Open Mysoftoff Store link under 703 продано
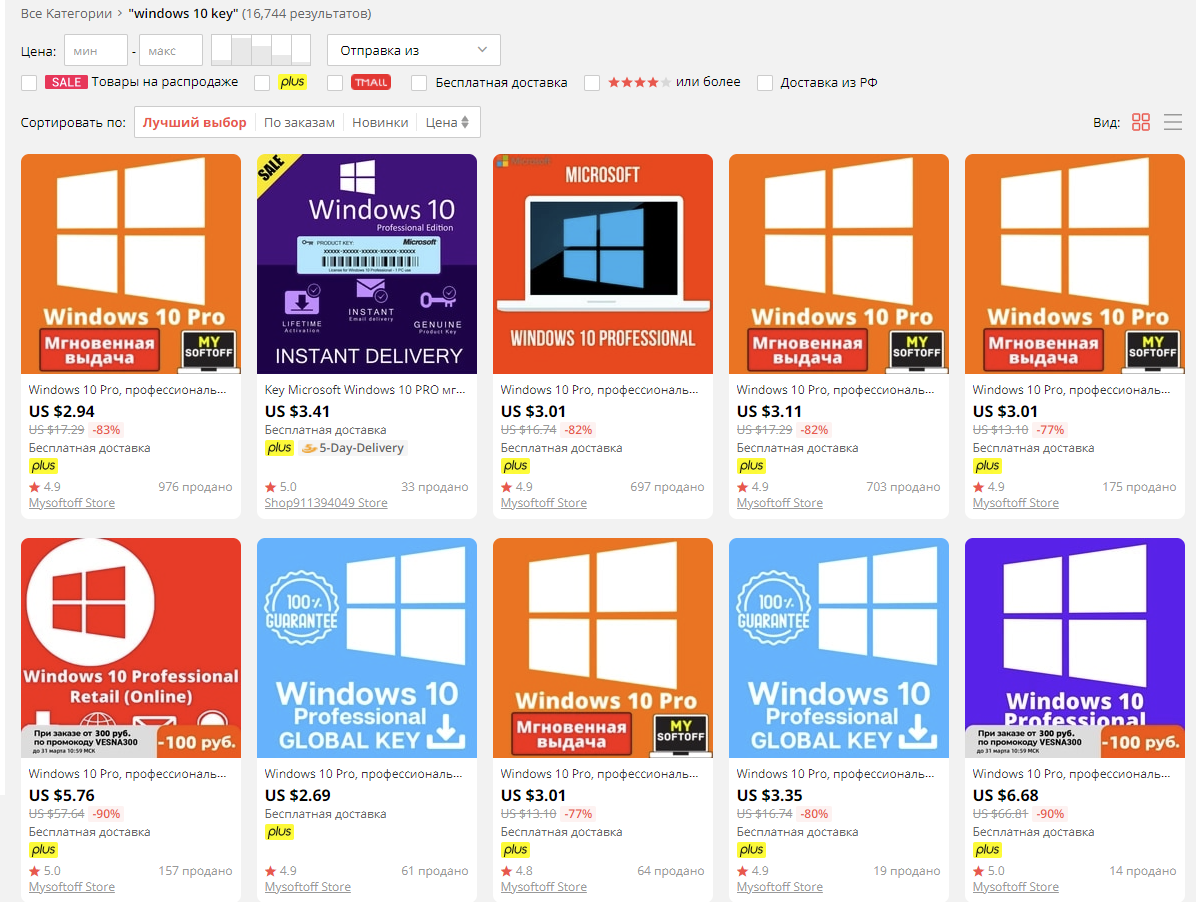This screenshot has height=902, width=1196. [x=780, y=503]
